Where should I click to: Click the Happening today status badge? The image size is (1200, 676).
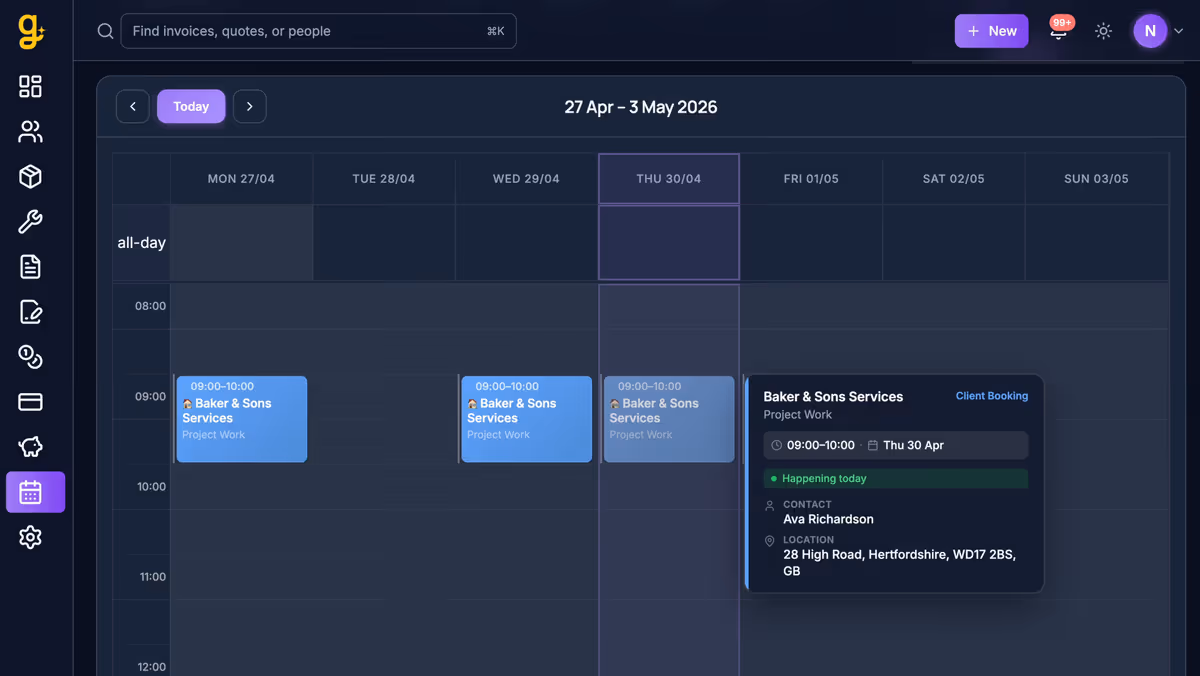point(896,478)
